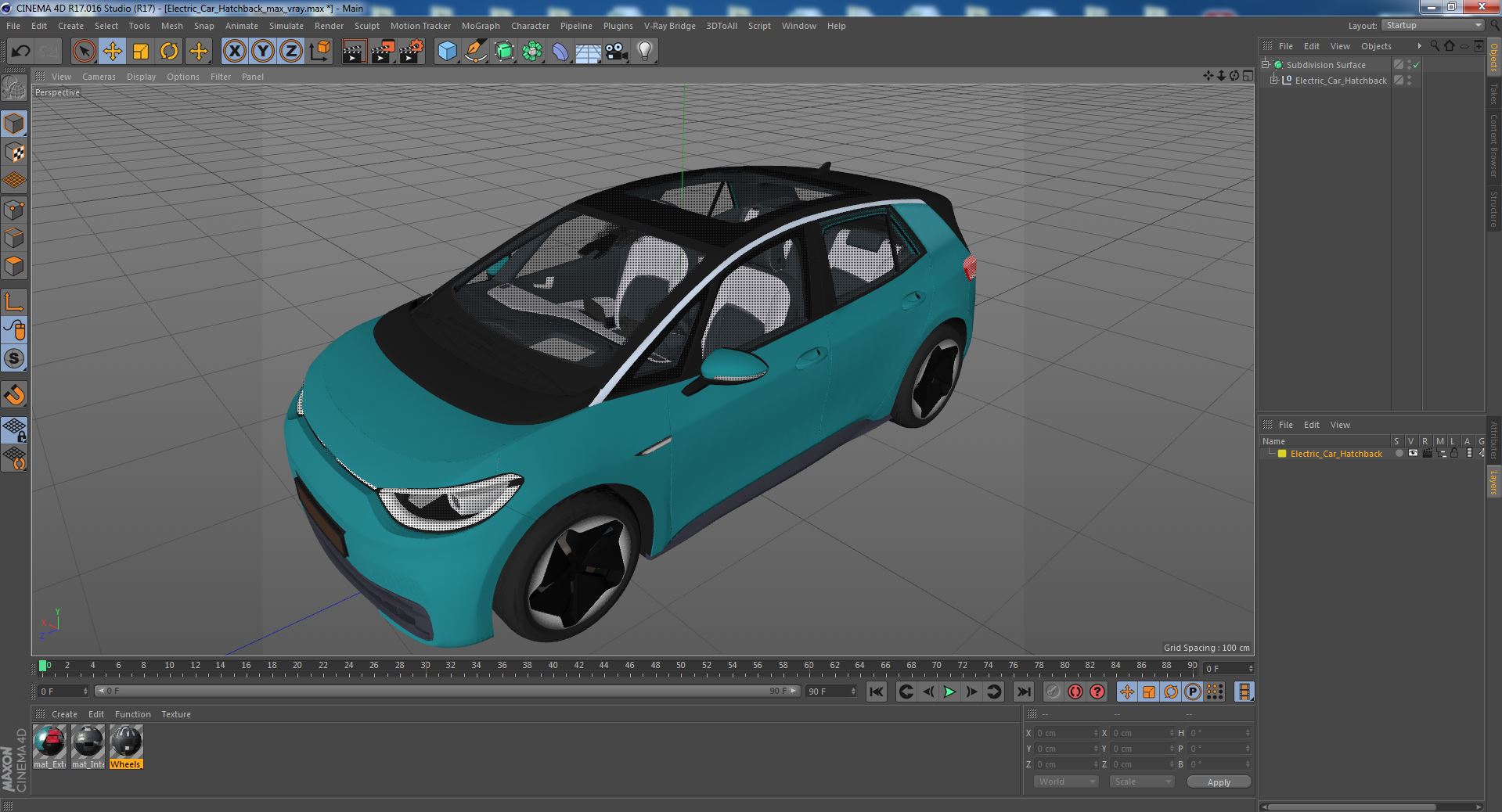Switch to Texture mode
The height and width of the screenshot is (812, 1502).
click(14, 153)
